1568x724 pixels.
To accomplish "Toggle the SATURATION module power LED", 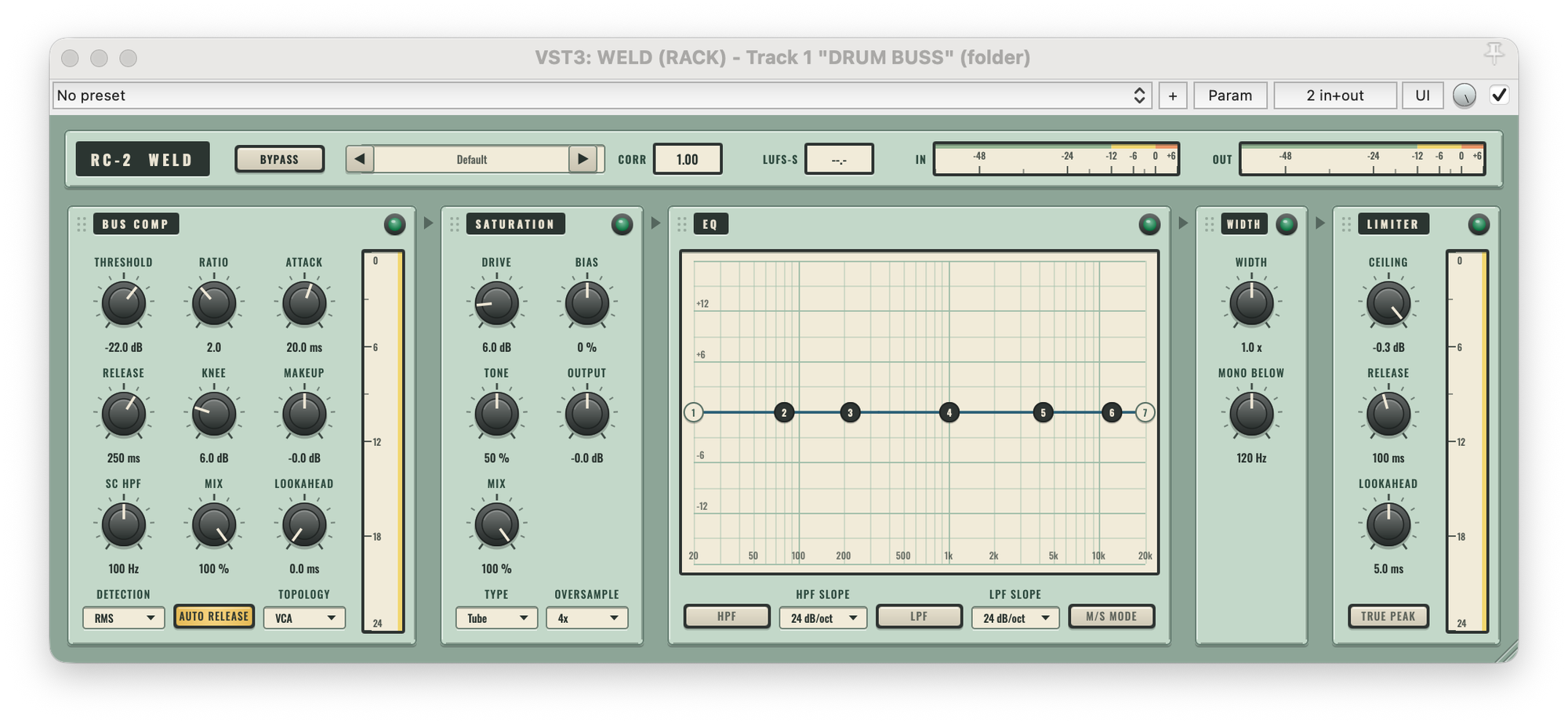I will point(622,225).
